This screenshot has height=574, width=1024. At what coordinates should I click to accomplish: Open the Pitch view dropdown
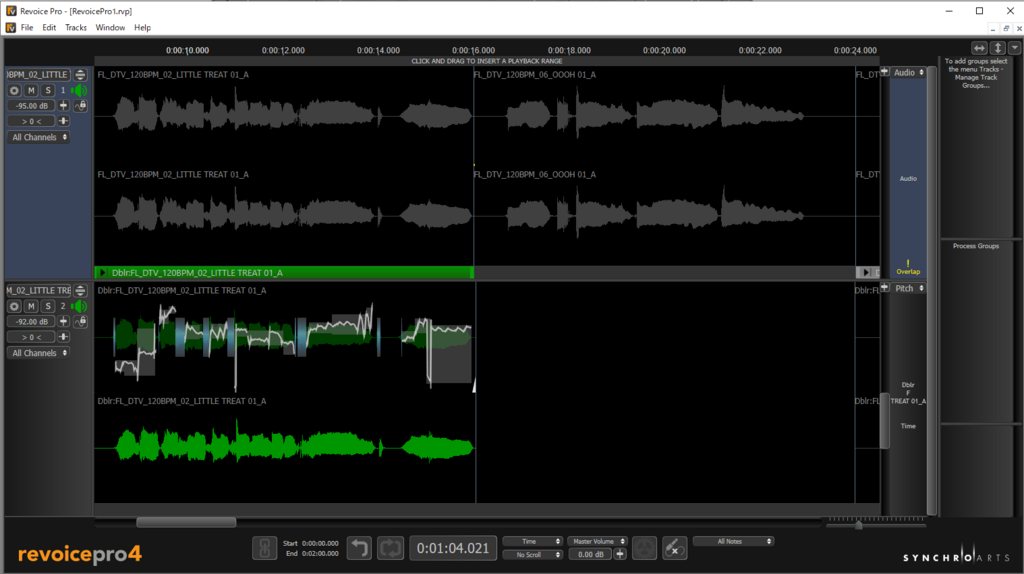point(908,288)
